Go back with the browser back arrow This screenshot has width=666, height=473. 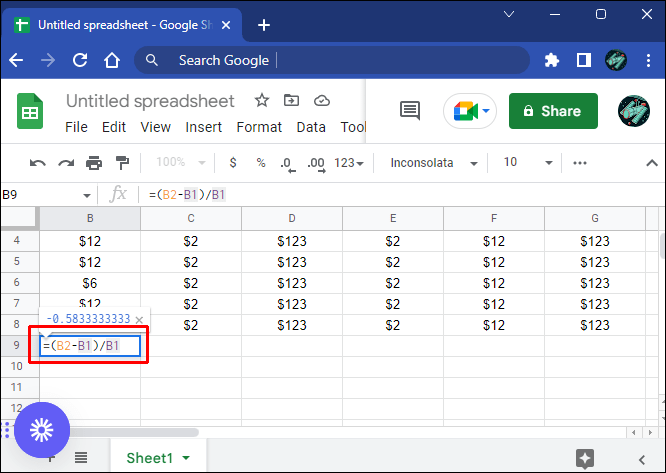click(x=16, y=60)
